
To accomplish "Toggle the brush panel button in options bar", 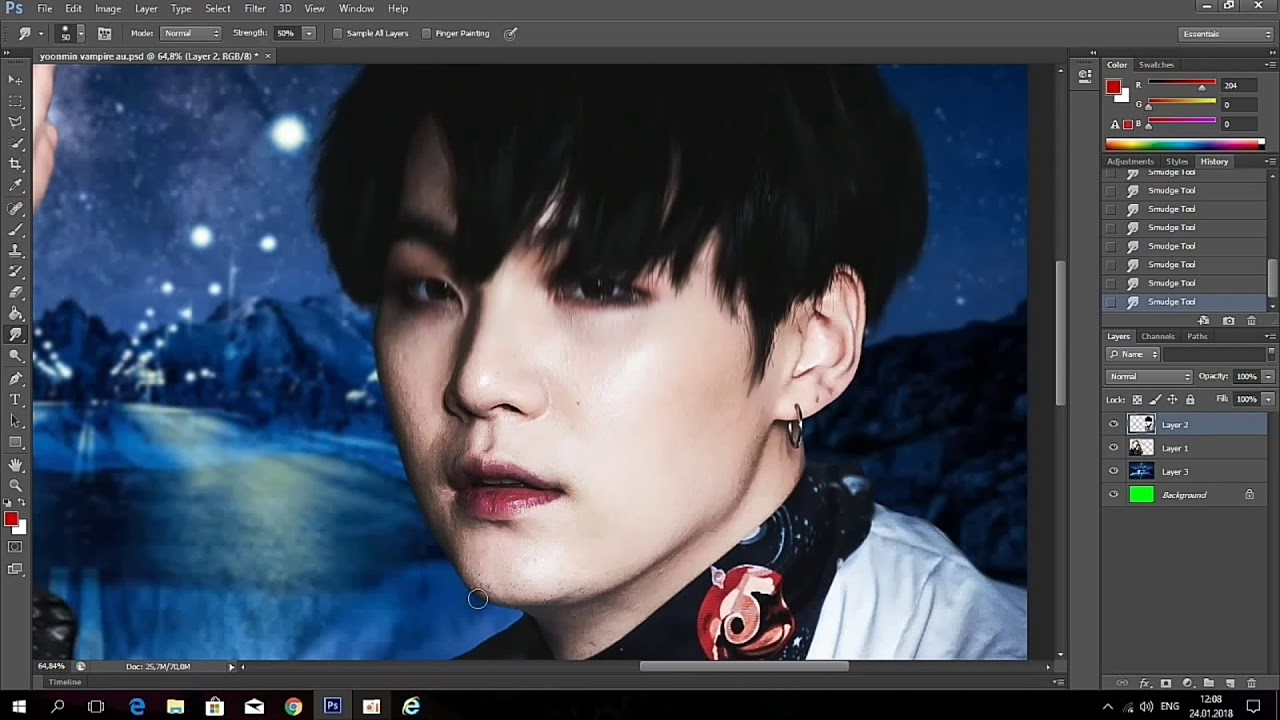I will click(x=104, y=33).
